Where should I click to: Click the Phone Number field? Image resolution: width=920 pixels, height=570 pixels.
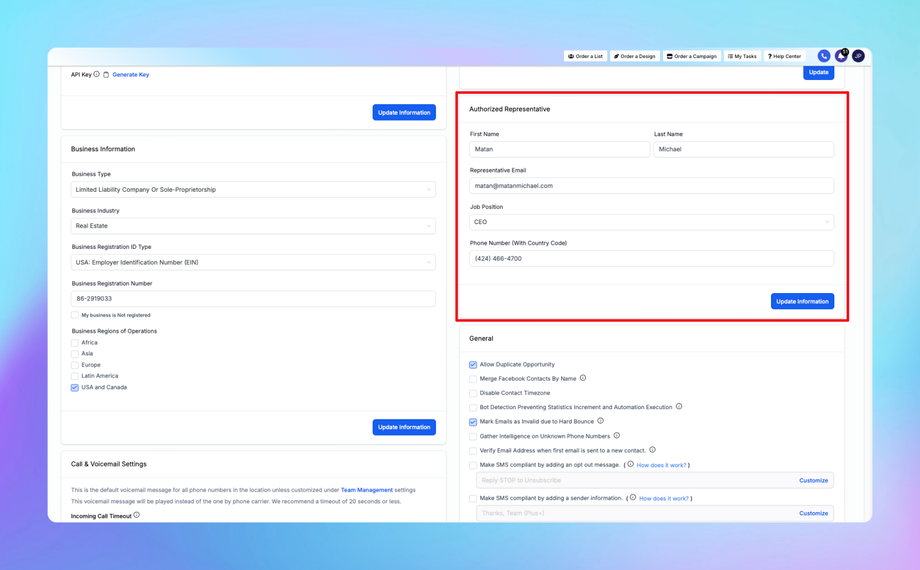[651, 258]
